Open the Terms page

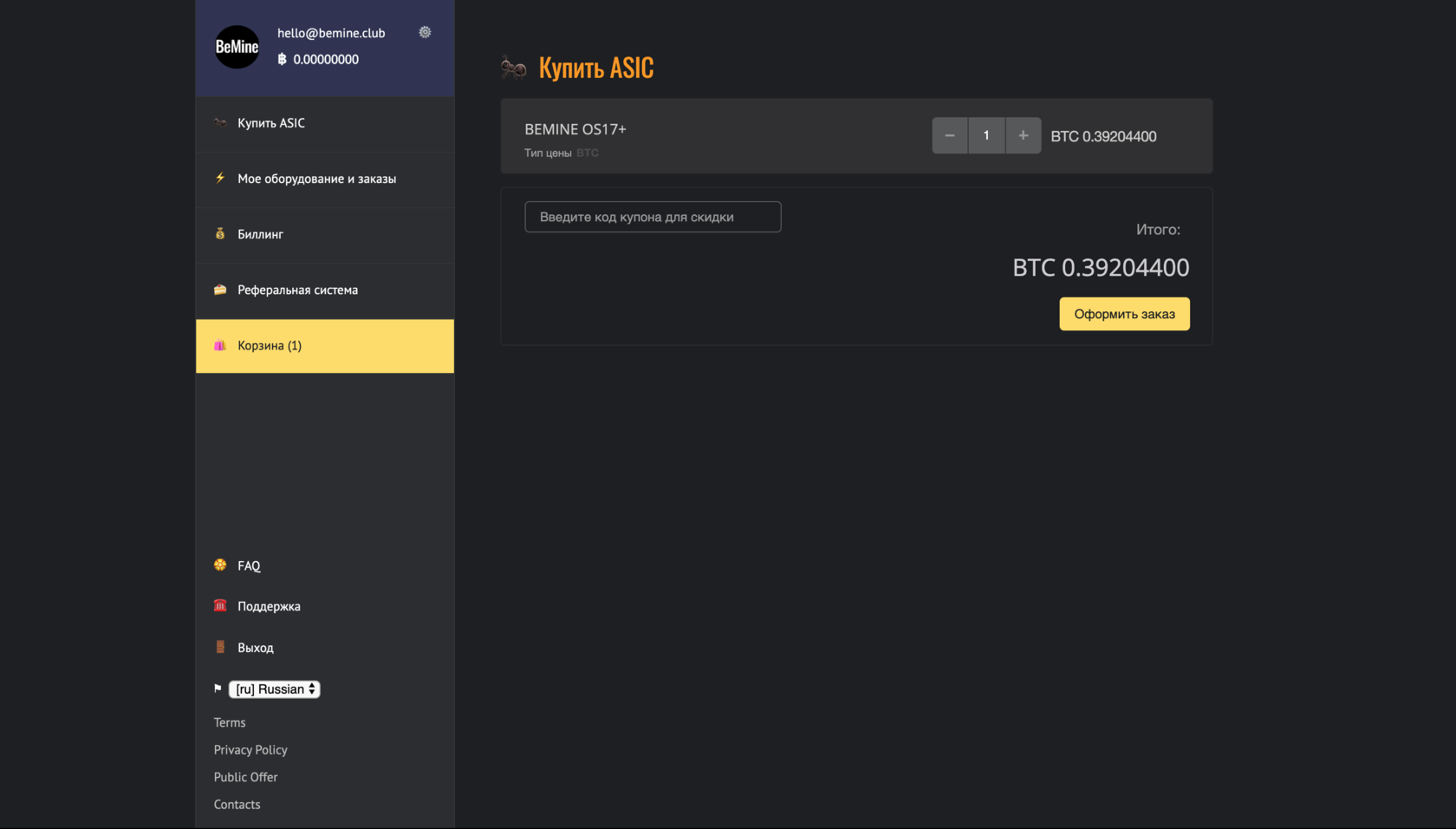pyautogui.click(x=229, y=721)
